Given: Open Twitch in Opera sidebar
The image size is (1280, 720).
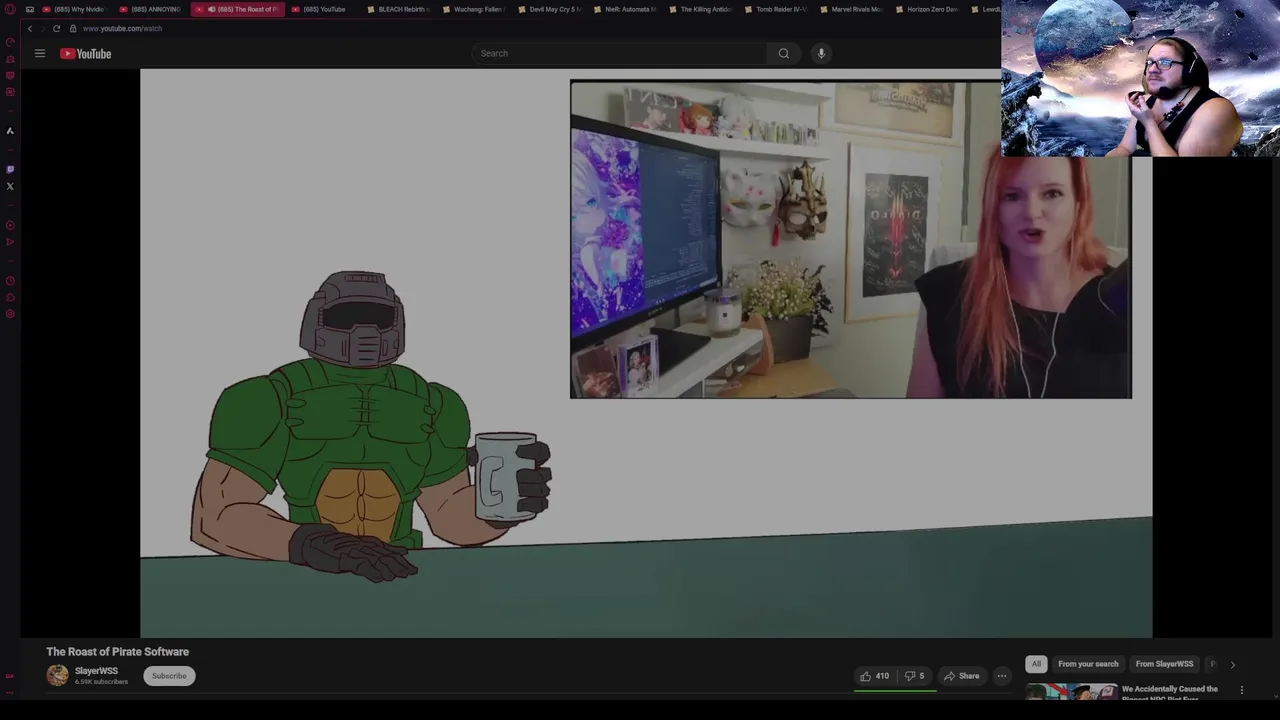Looking at the screenshot, I should [x=10, y=169].
